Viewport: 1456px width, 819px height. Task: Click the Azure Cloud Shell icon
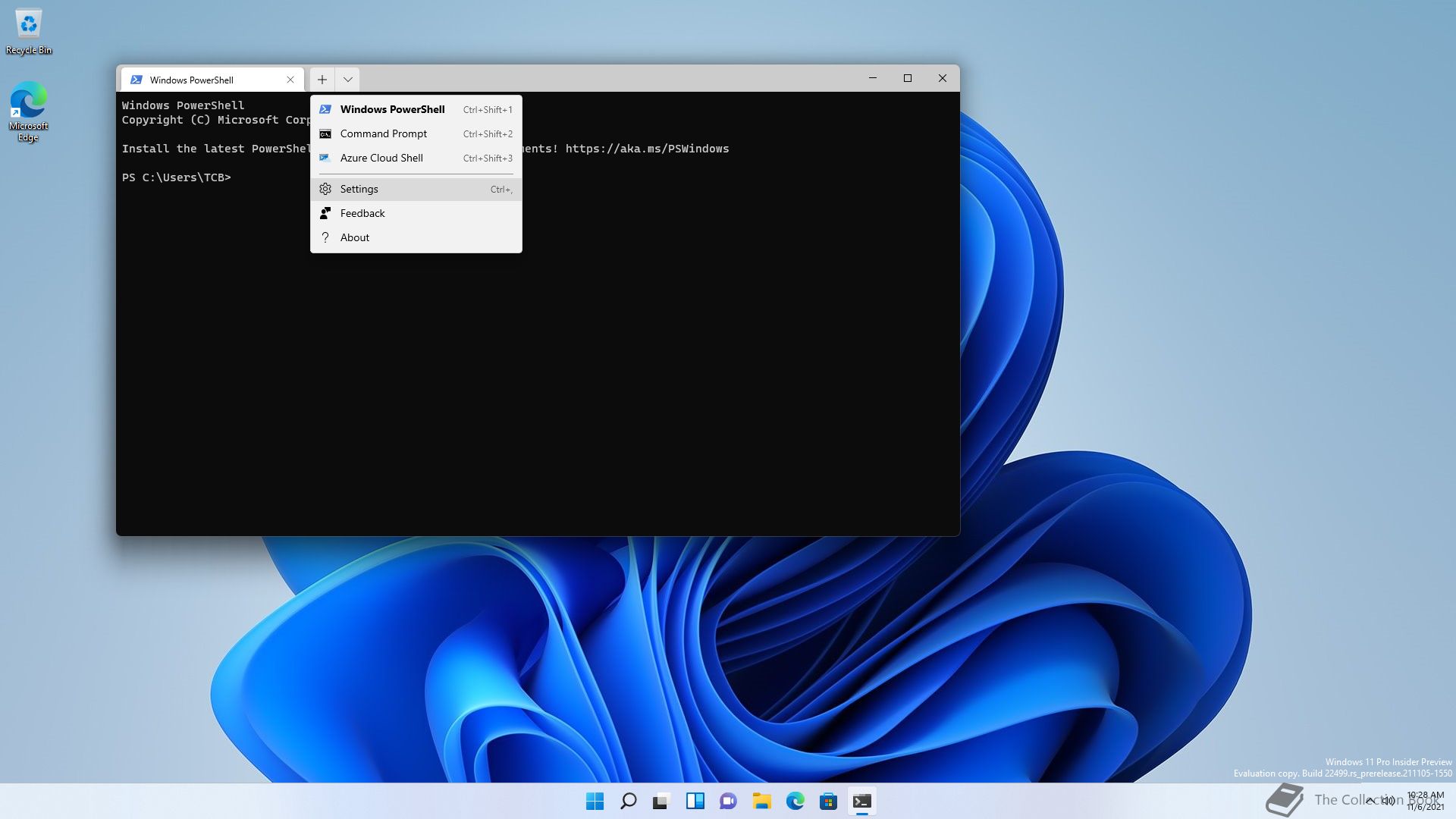click(325, 158)
